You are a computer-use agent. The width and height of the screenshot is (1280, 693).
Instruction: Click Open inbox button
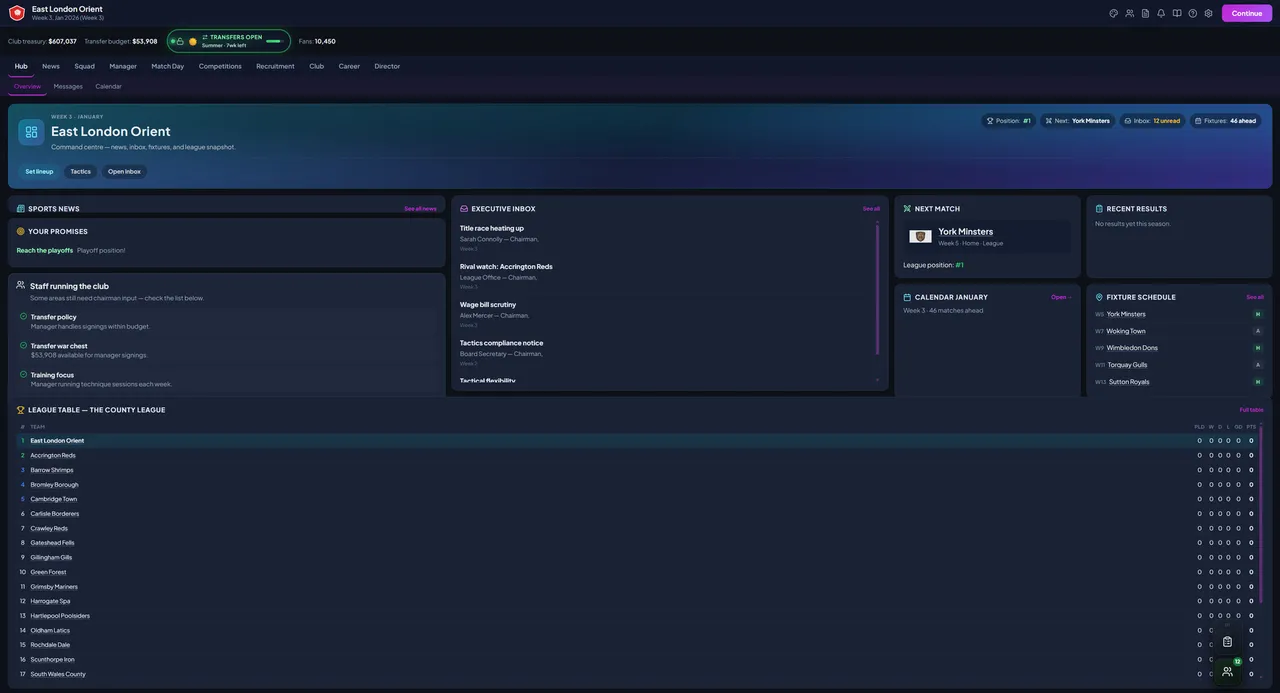pyautogui.click(x=124, y=171)
